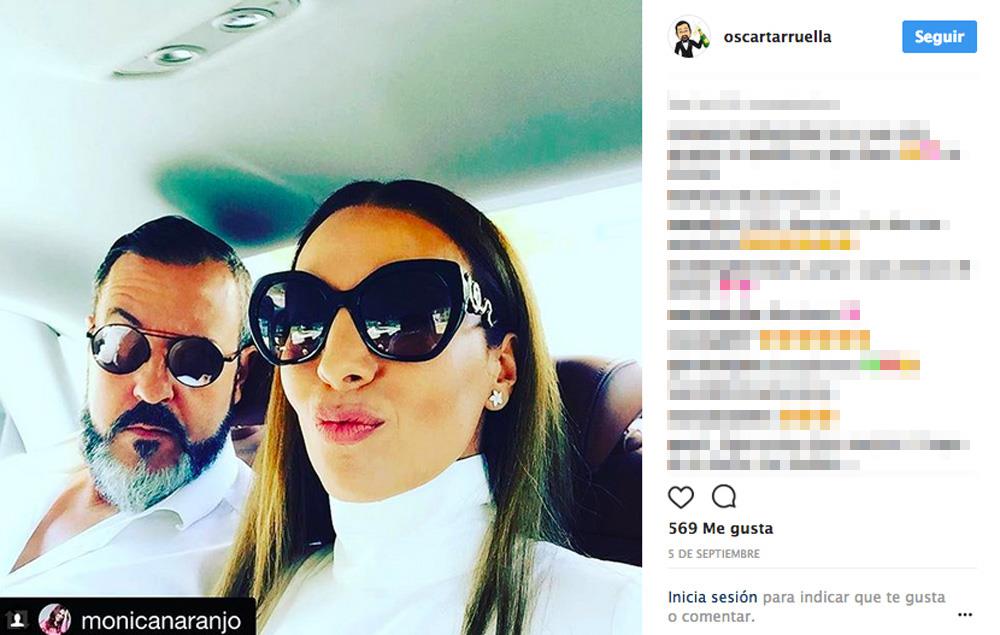This screenshot has width=1000, height=635.
Task: Click the 5 DE SEPTIEMBRE date link
Action: [x=714, y=554]
